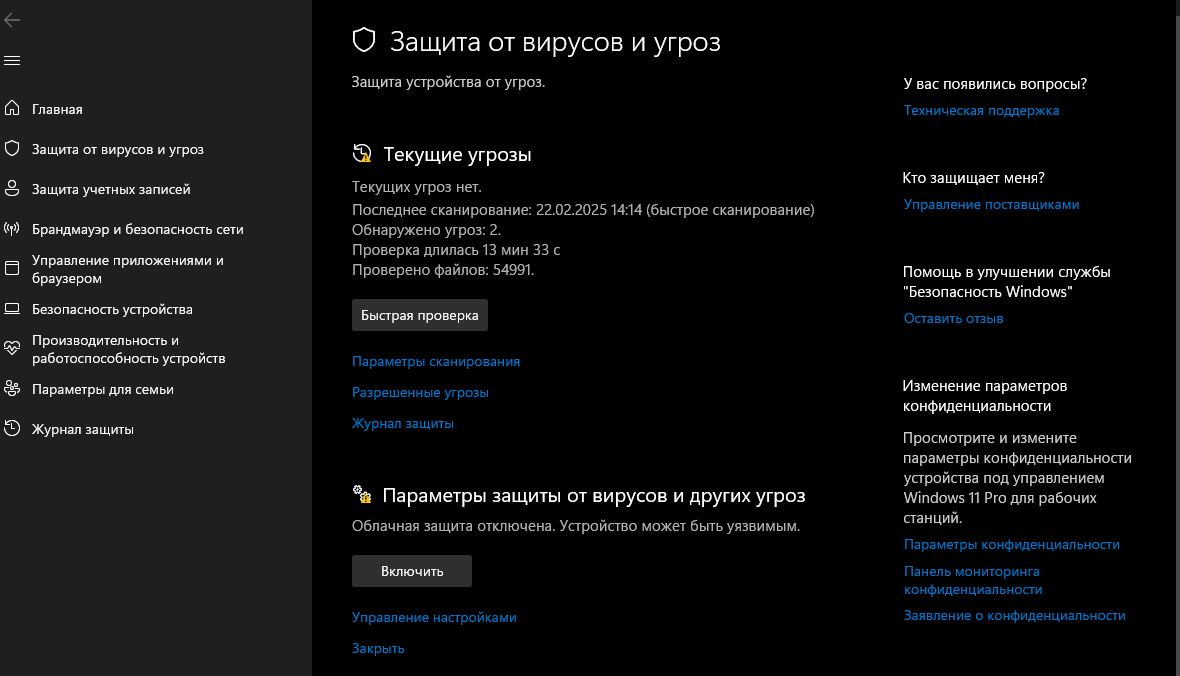The height and width of the screenshot is (676, 1180).
Task: Click the shield icon in sidebar
Action: [12, 149]
